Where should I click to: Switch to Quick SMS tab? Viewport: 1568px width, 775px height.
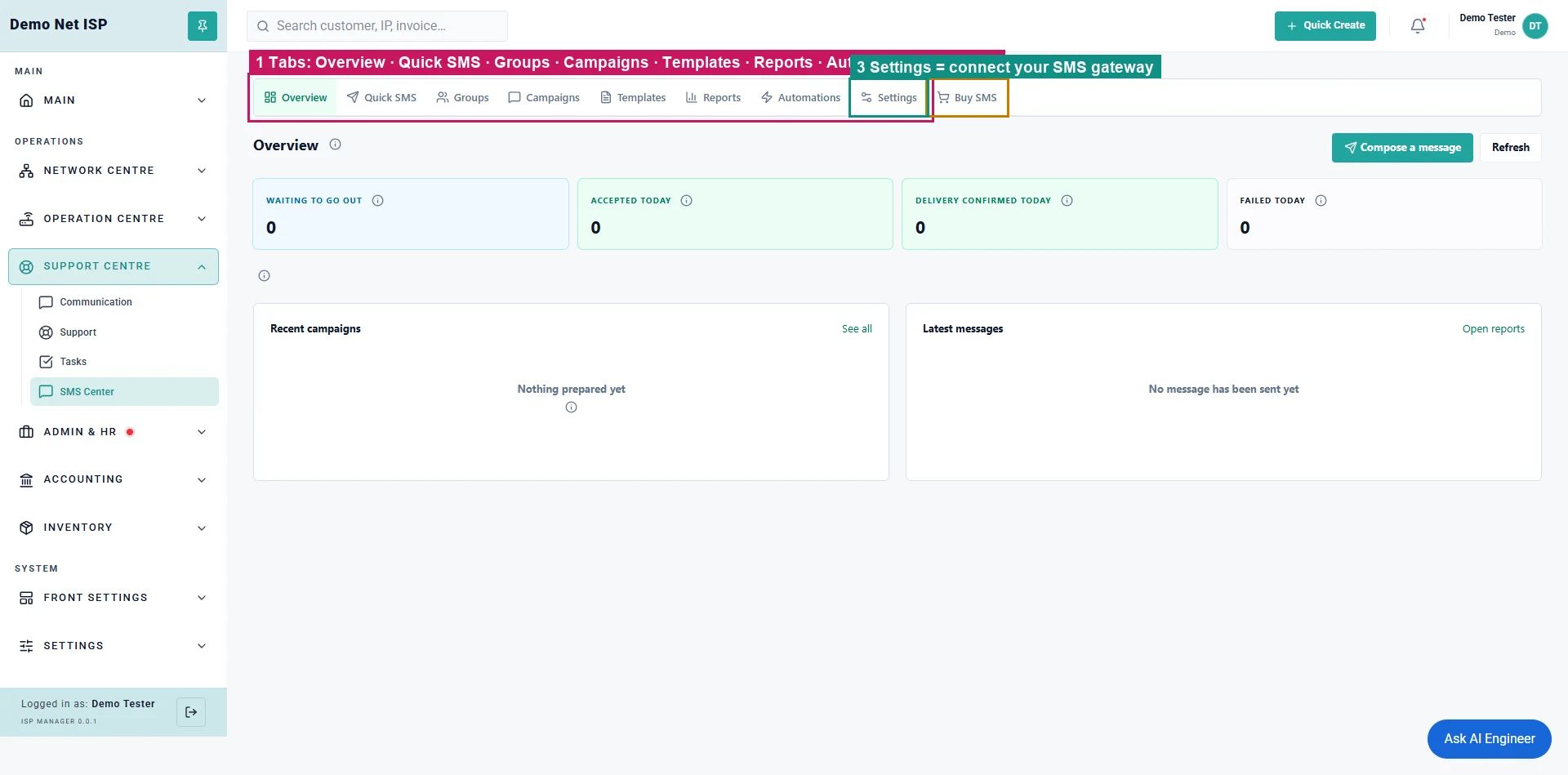(381, 98)
